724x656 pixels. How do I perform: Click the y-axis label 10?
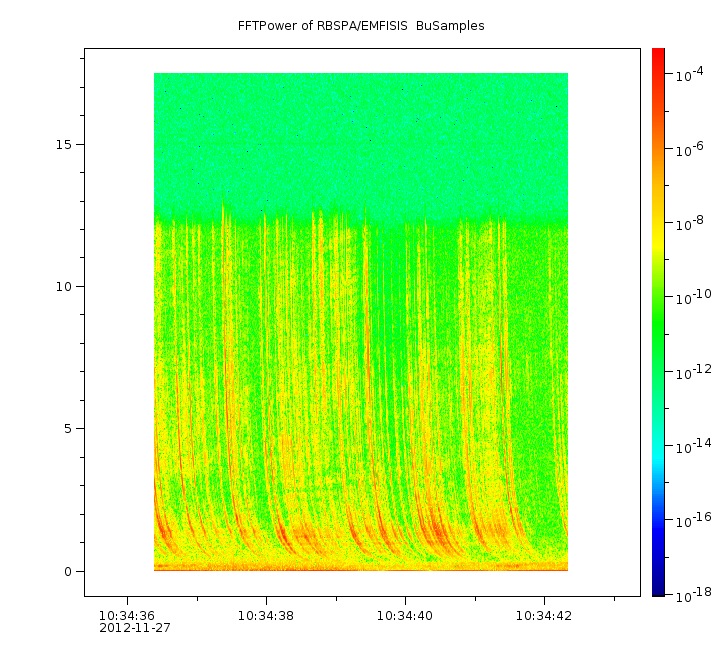[x=64, y=287]
